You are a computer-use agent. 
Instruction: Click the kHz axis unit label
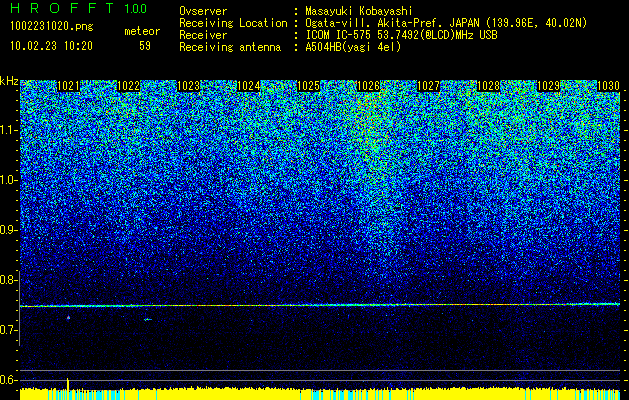[x=9, y=81]
